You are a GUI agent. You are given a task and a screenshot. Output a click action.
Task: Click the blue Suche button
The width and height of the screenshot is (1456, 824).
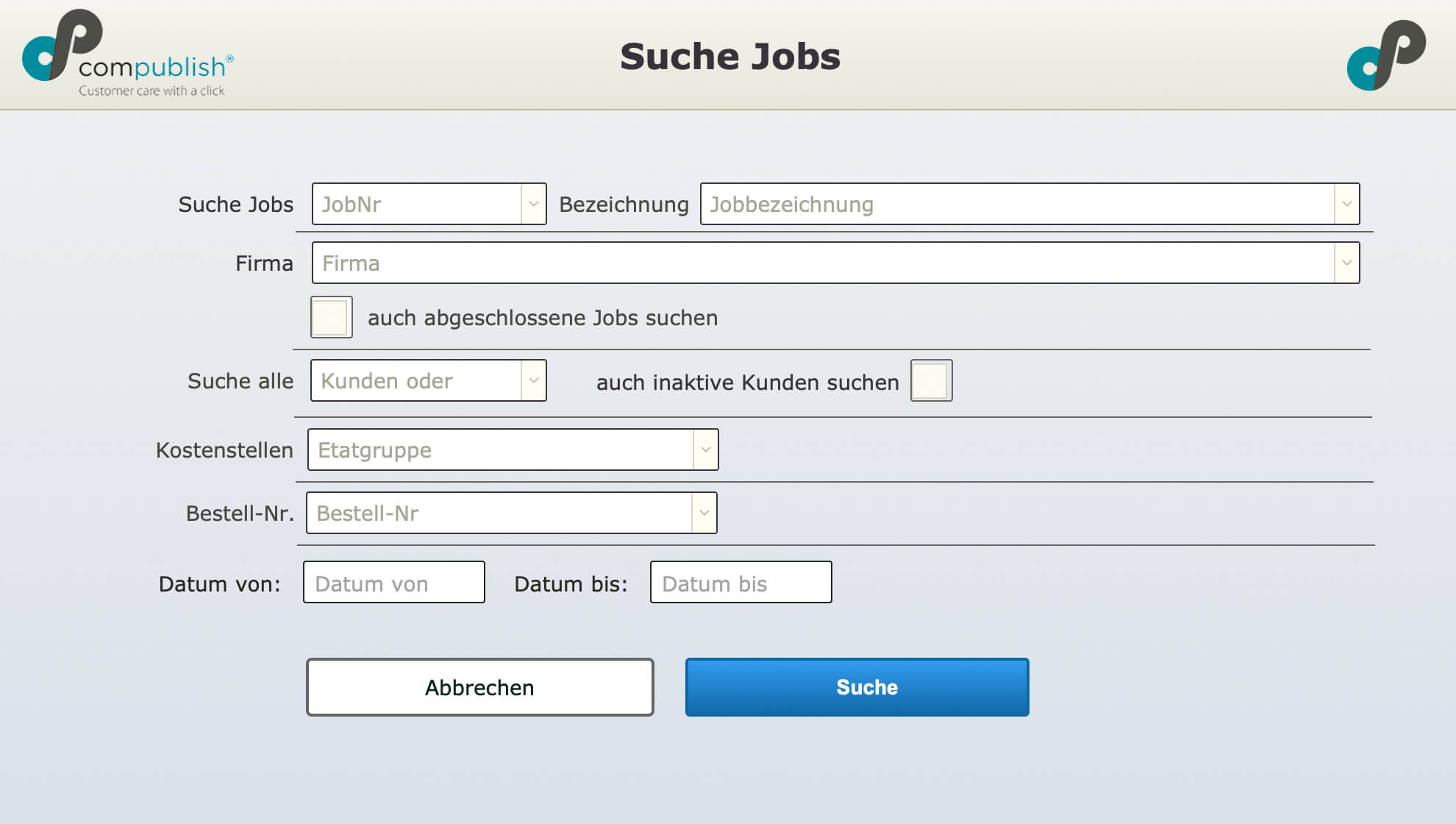(x=857, y=687)
